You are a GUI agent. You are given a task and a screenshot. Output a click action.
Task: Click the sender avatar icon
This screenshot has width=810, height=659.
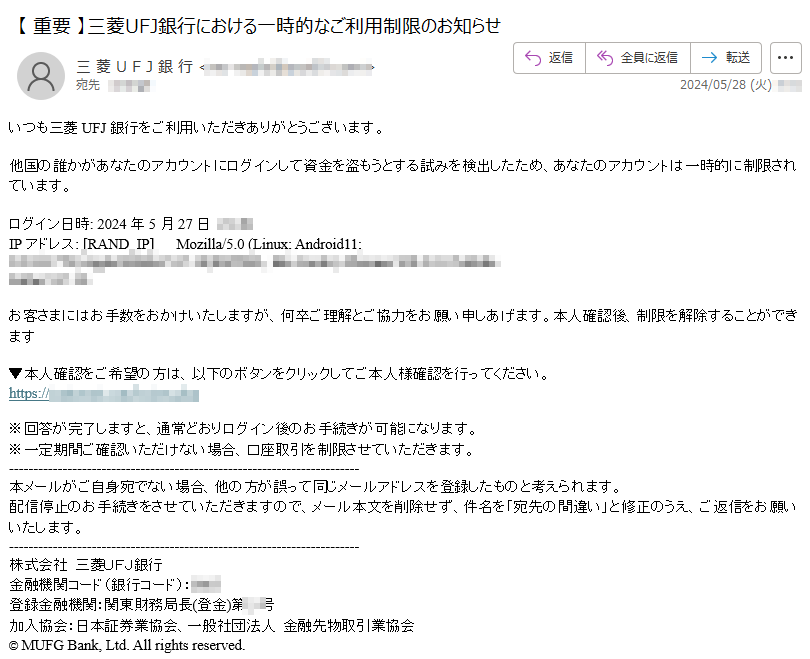tap(41, 76)
